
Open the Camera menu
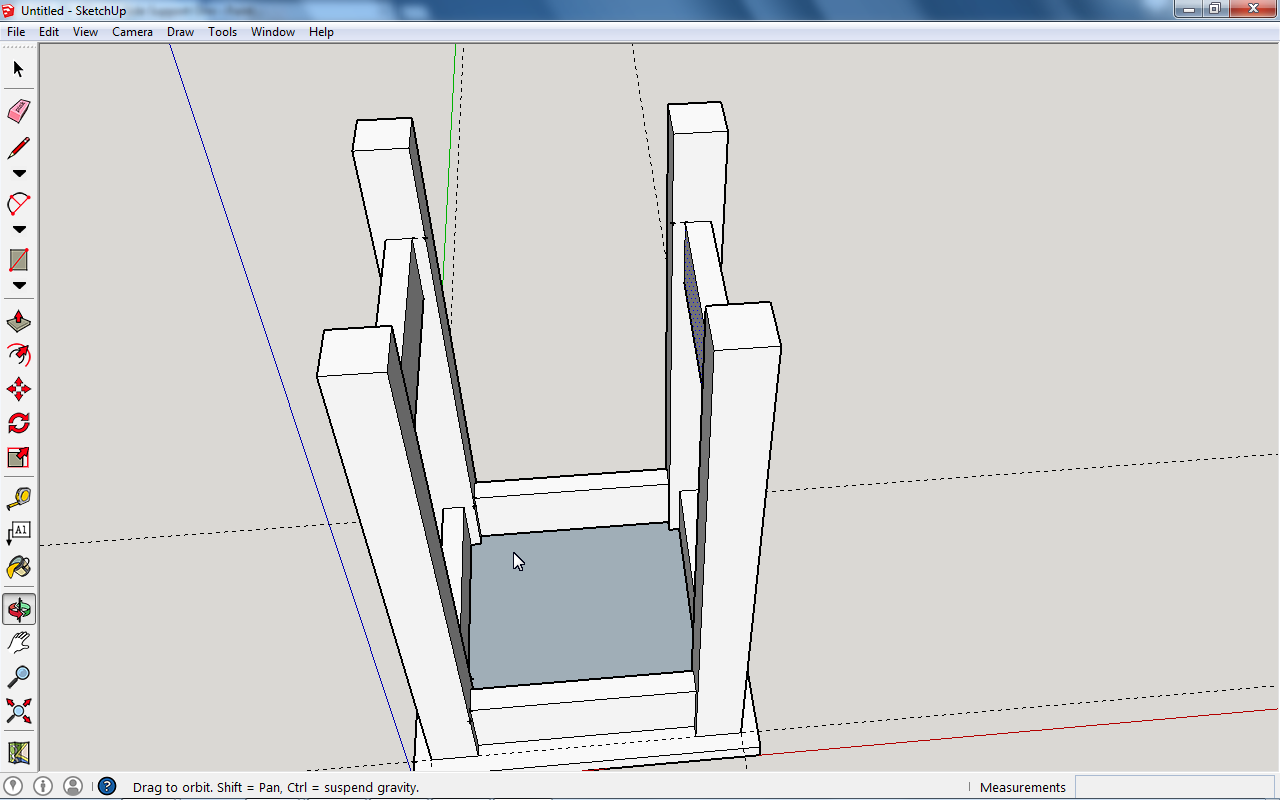(132, 31)
